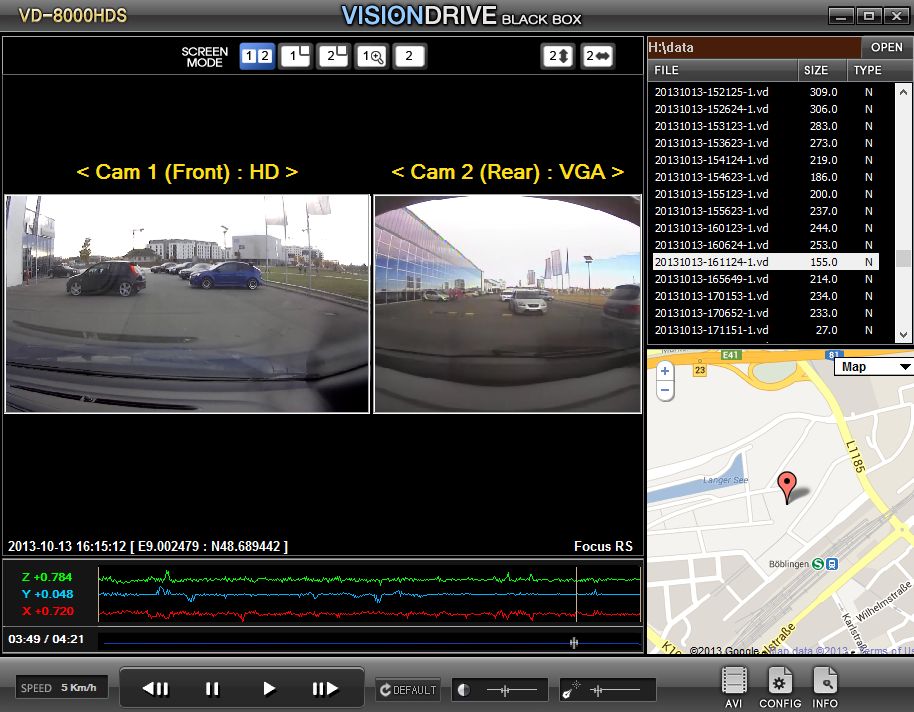Open the Map type dropdown
The width and height of the screenshot is (914, 712).
[874, 367]
